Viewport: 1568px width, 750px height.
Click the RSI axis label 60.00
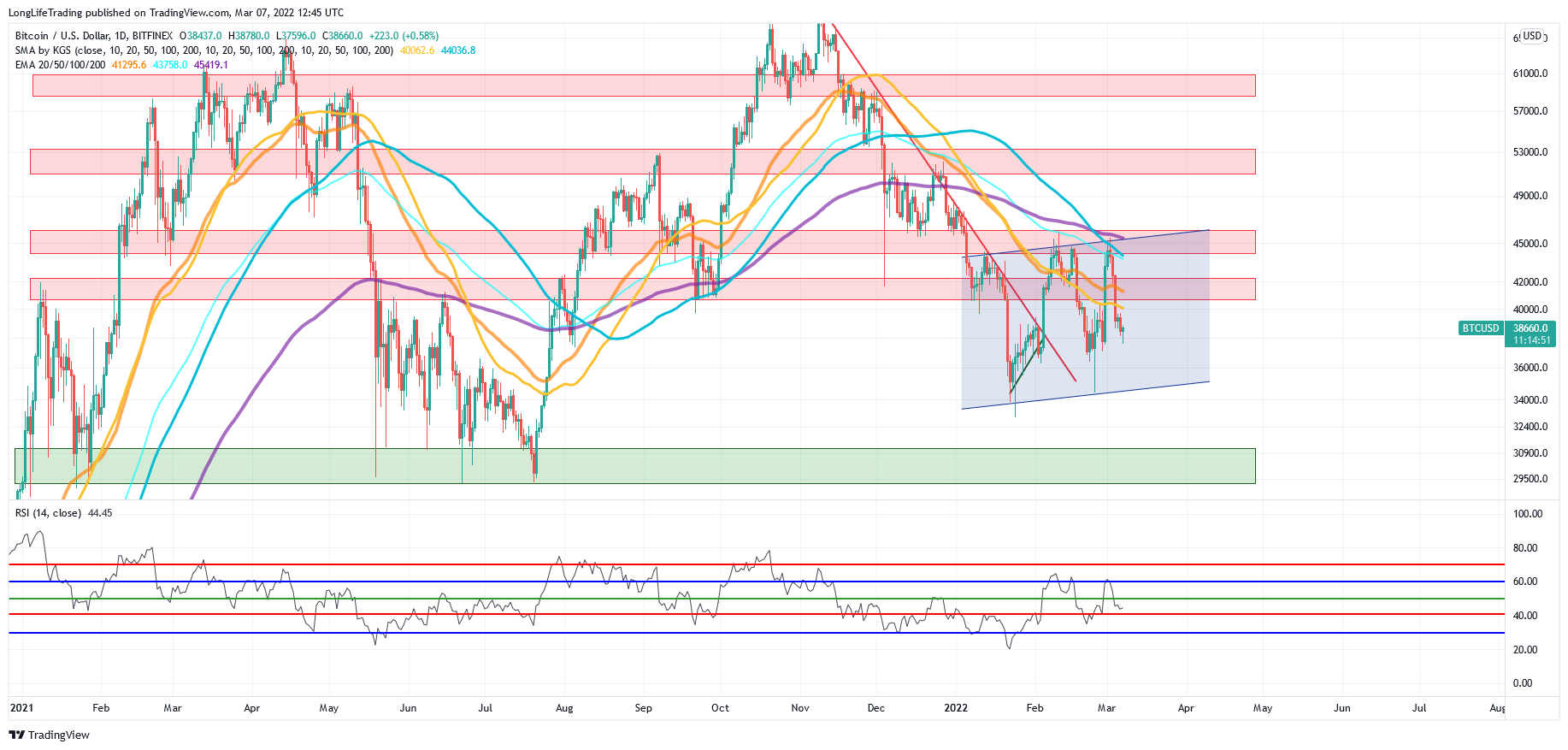click(1525, 582)
